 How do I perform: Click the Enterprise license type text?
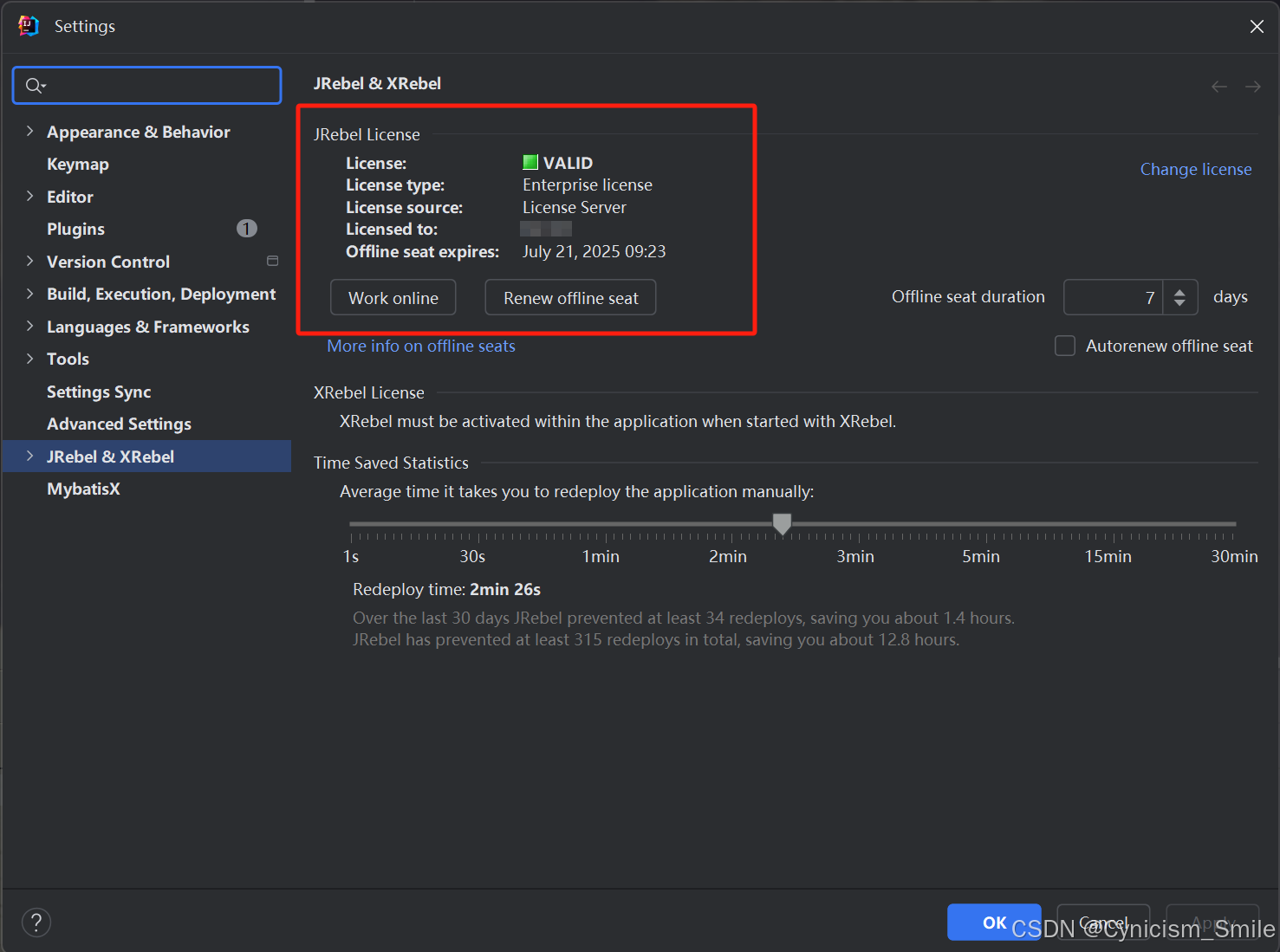588,185
